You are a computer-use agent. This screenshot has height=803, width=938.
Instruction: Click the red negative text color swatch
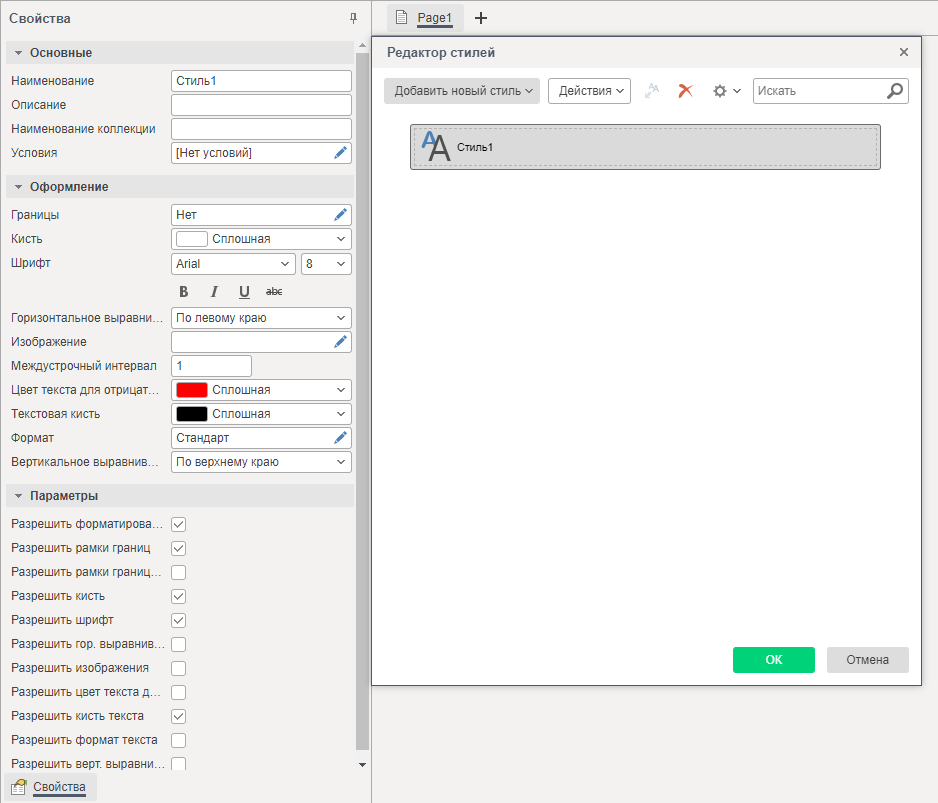(x=192, y=390)
